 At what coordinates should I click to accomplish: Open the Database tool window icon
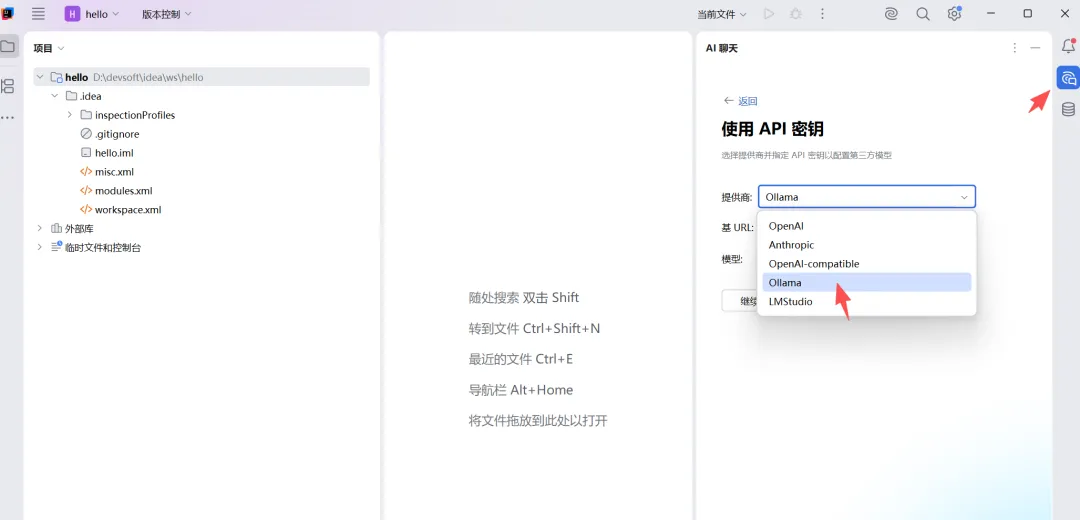point(1068,109)
